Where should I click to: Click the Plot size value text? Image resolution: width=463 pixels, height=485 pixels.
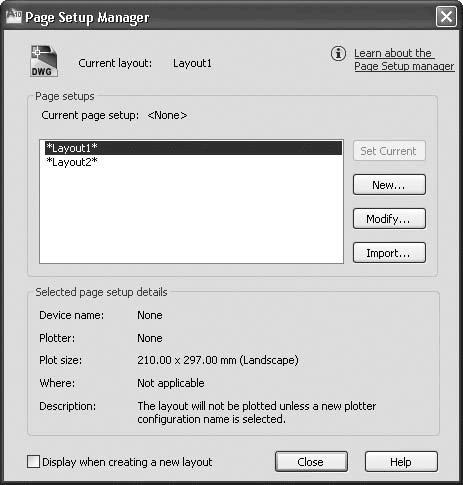pyautogui.click(x=218, y=360)
